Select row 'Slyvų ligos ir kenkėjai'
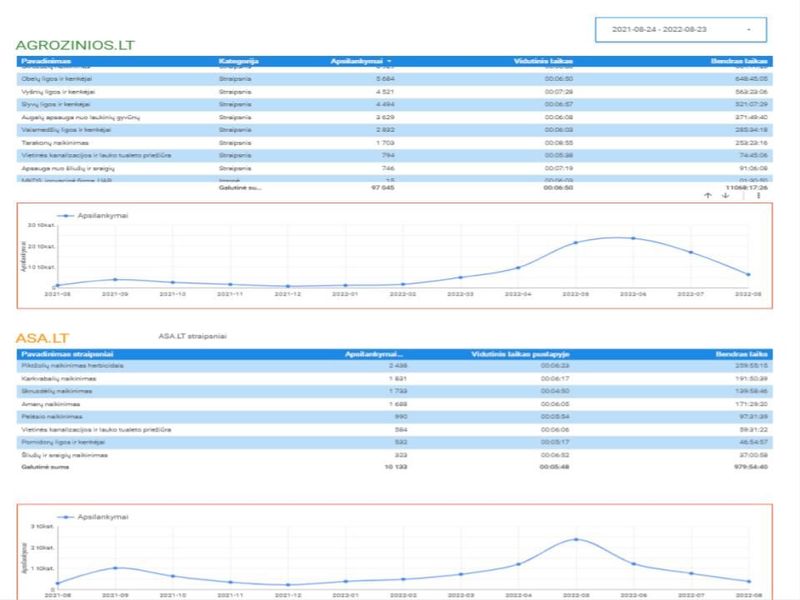 [x=394, y=105]
